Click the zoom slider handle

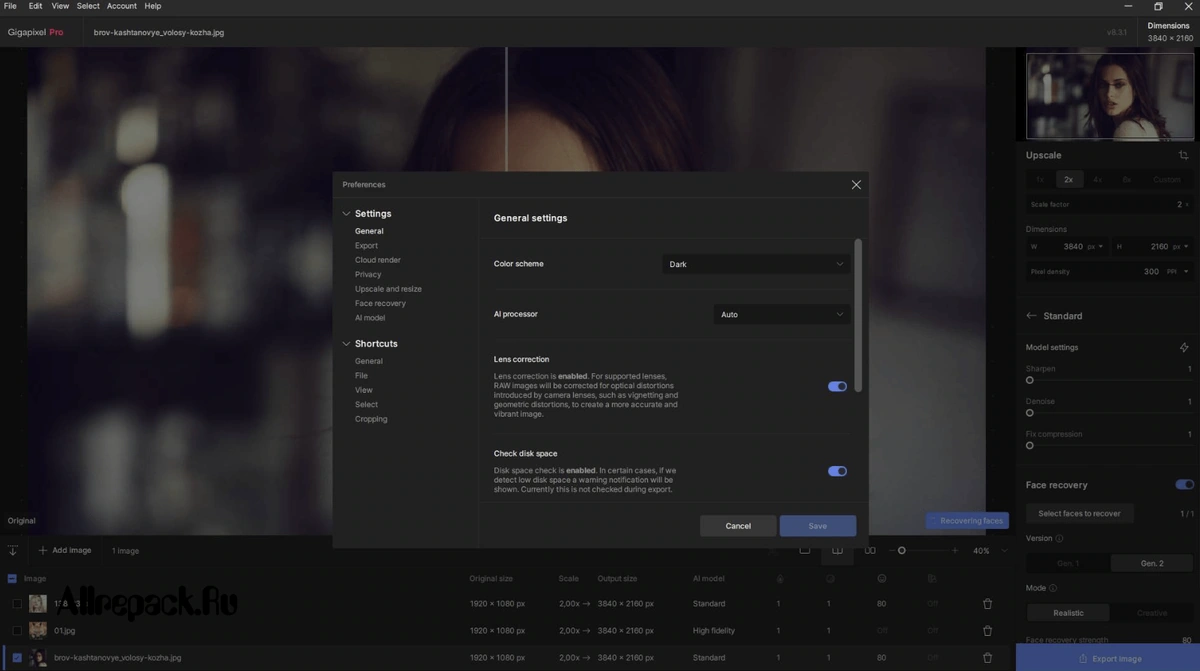901,551
